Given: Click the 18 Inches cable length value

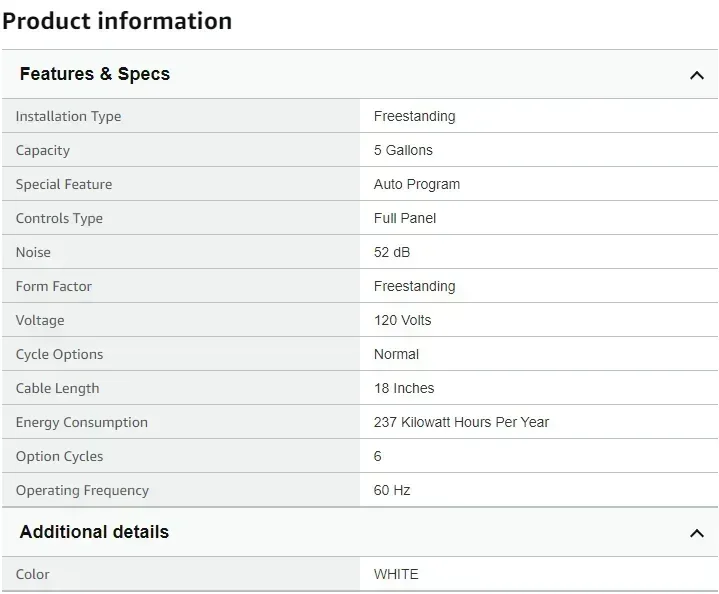Looking at the screenshot, I should click(404, 388).
